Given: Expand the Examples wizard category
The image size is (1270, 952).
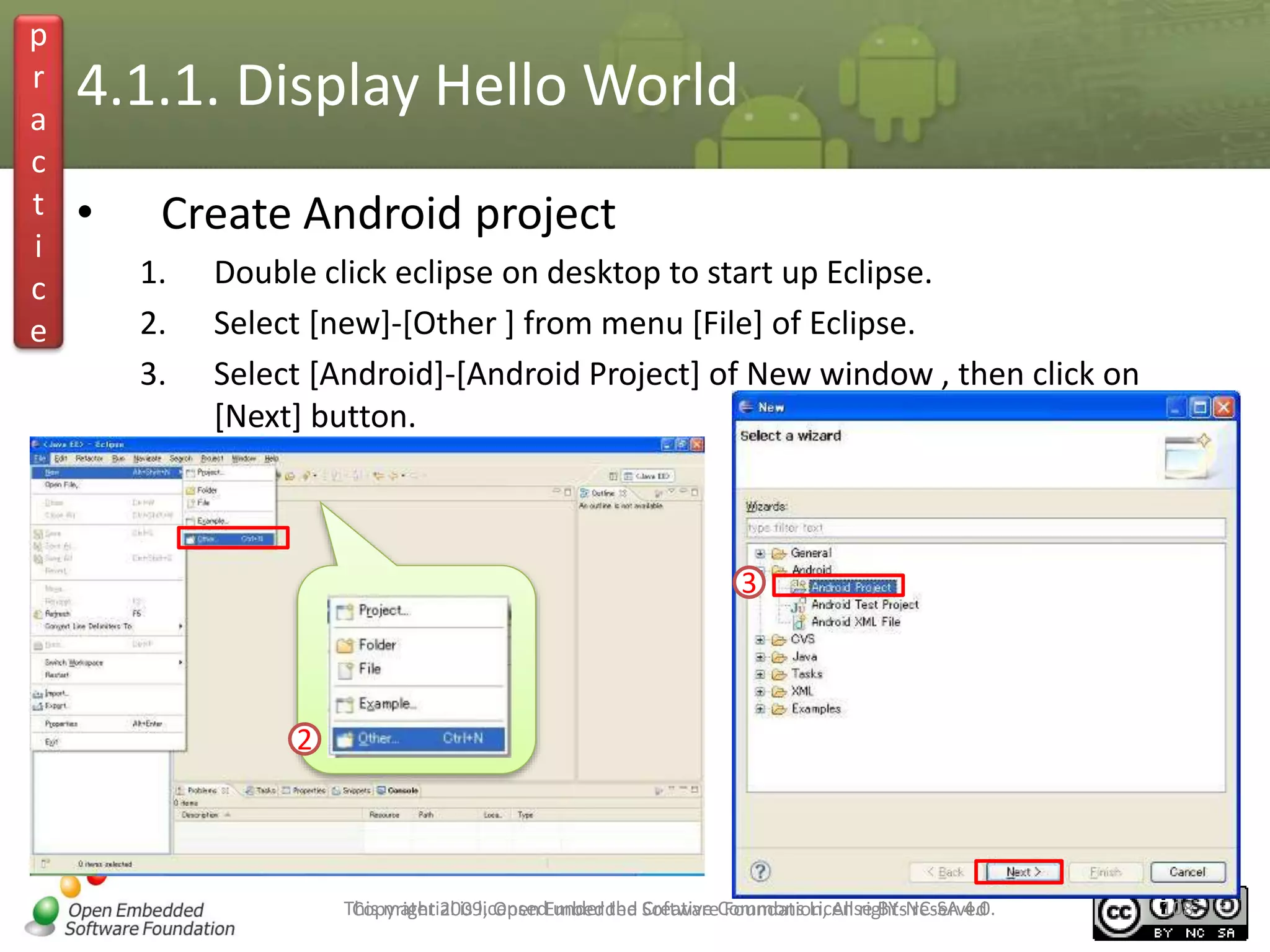Looking at the screenshot, I should (x=760, y=710).
